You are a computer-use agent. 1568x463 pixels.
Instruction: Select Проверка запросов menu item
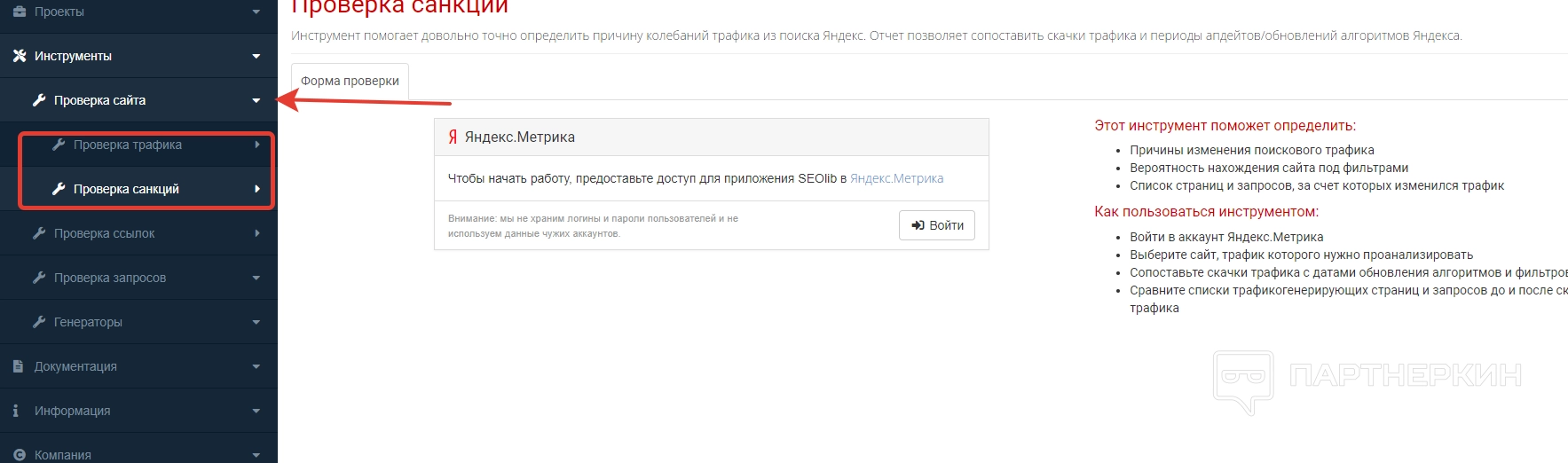(x=138, y=278)
